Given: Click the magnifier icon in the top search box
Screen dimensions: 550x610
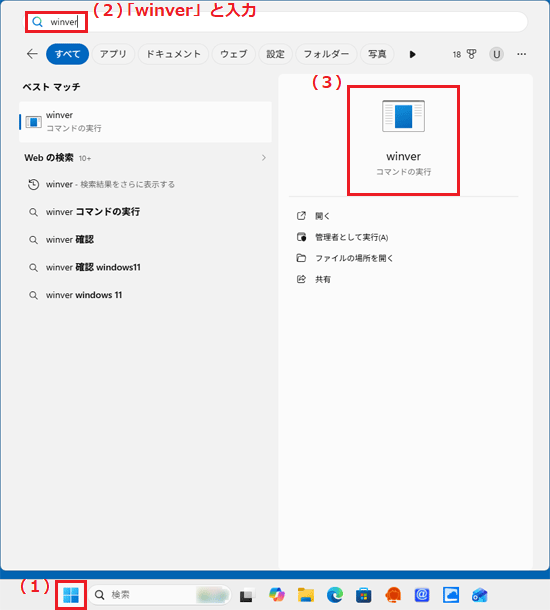Looking at the screenshot, I should (x=37, y=22).
